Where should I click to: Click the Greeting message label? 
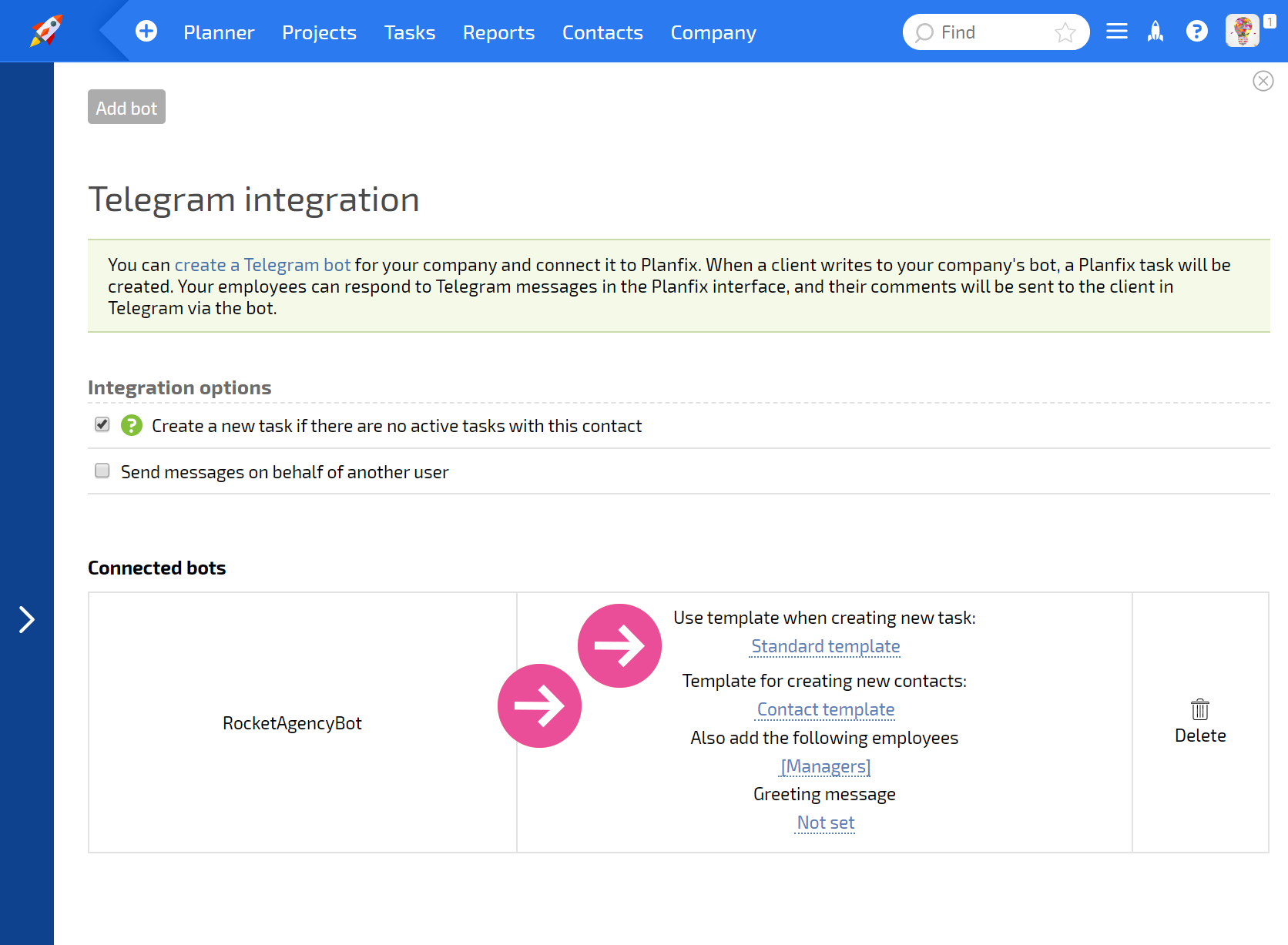click(x=824, y=794)
